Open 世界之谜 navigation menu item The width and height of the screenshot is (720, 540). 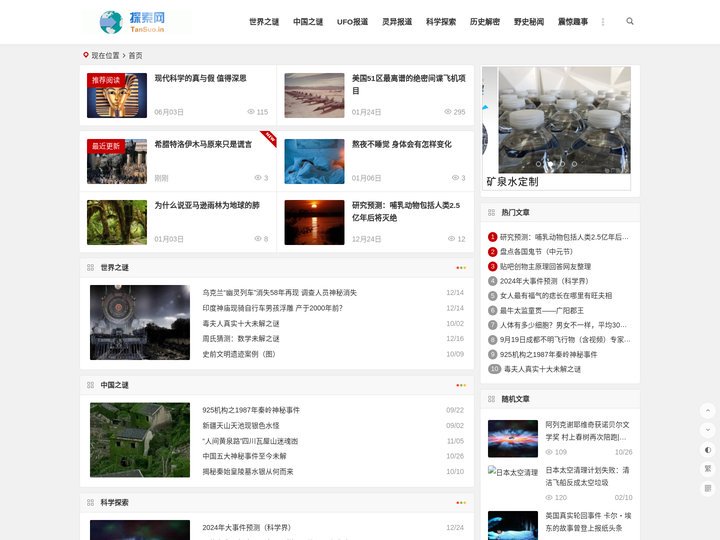click(264, 22)
